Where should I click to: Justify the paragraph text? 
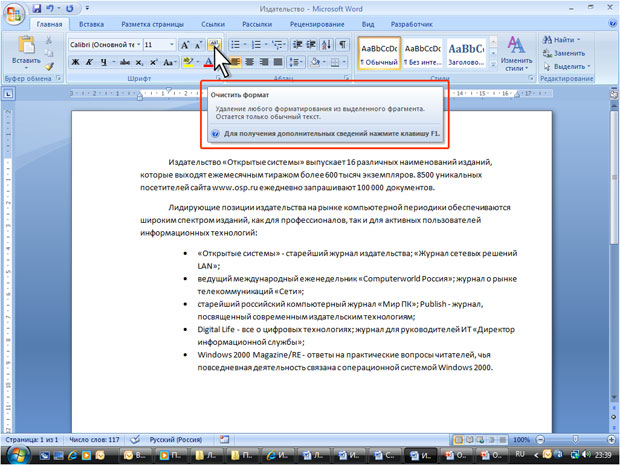[278, 62]
